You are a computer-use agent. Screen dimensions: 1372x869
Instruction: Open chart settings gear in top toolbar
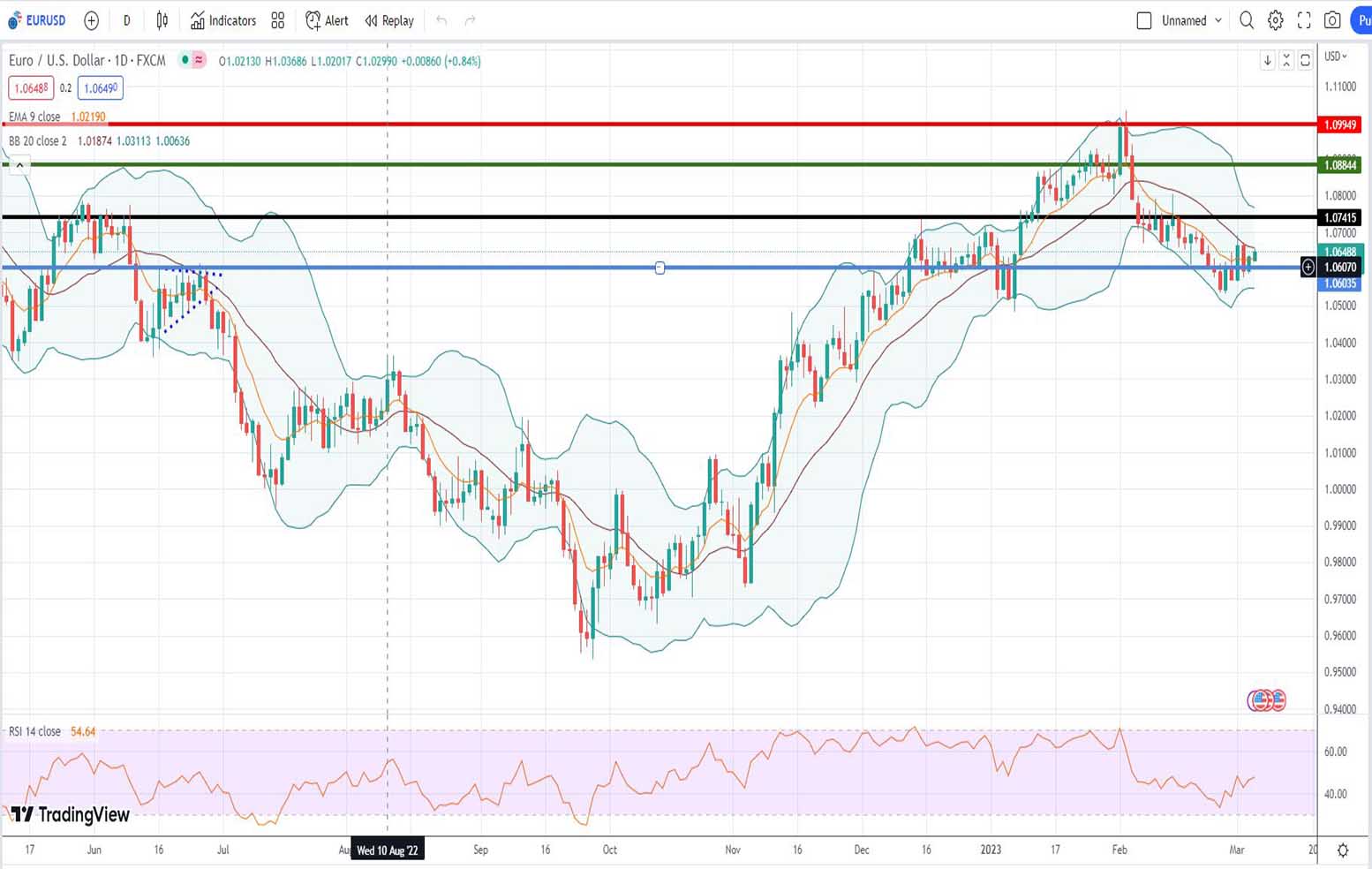pyautogui.click(x=1276, y=20)
